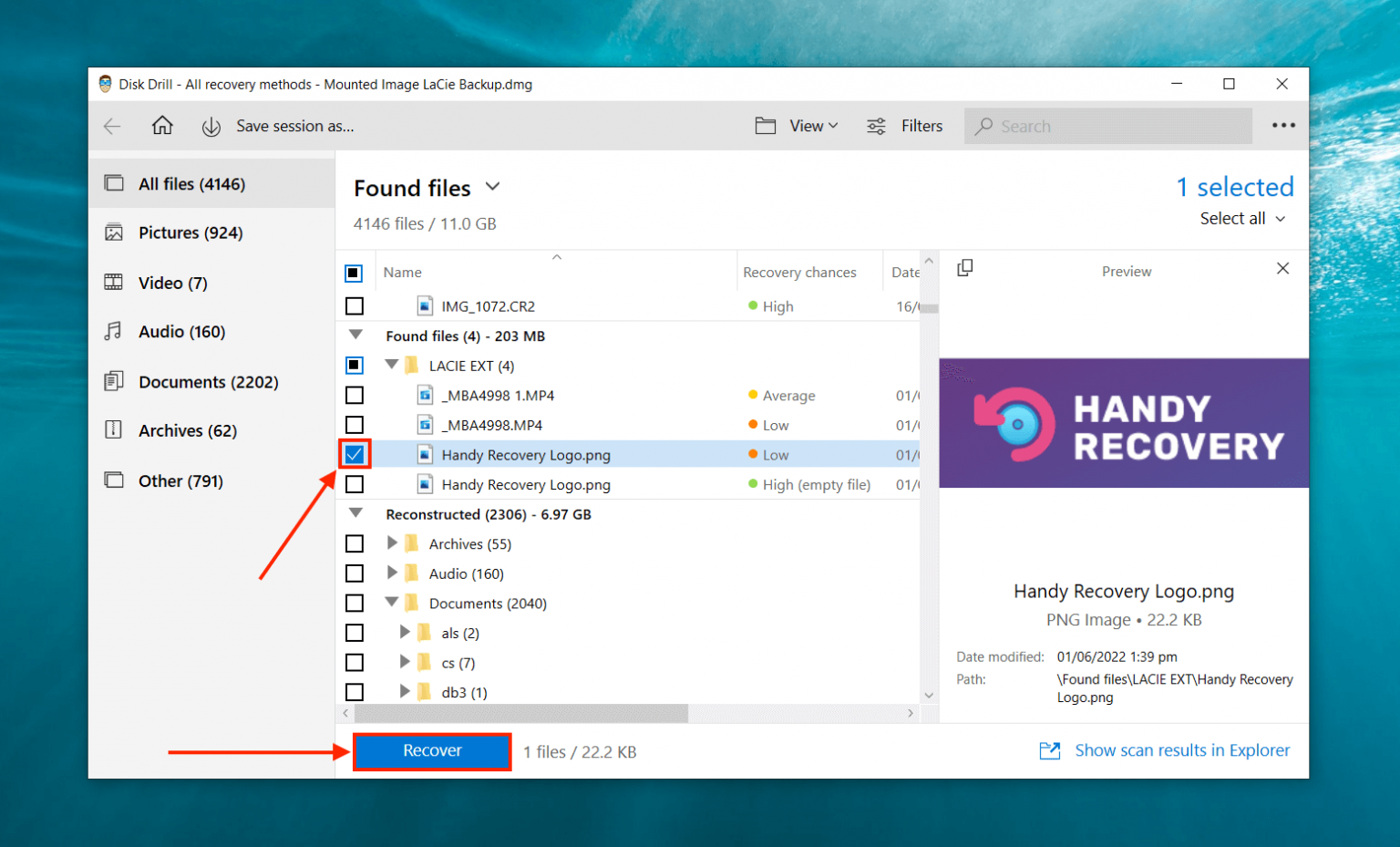Switch to Documents (2202) in the sidebar

[208, 381]
